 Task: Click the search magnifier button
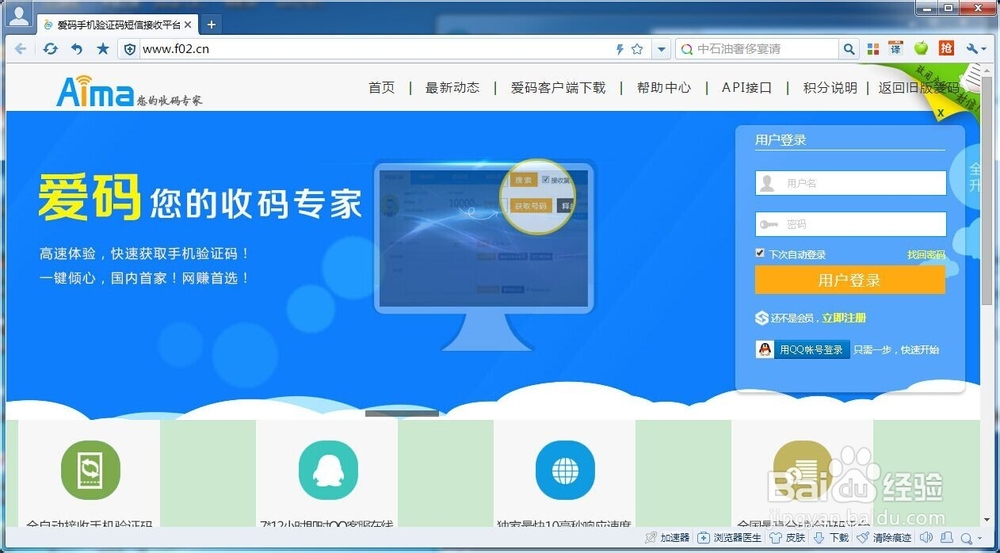tap(849, 49)
